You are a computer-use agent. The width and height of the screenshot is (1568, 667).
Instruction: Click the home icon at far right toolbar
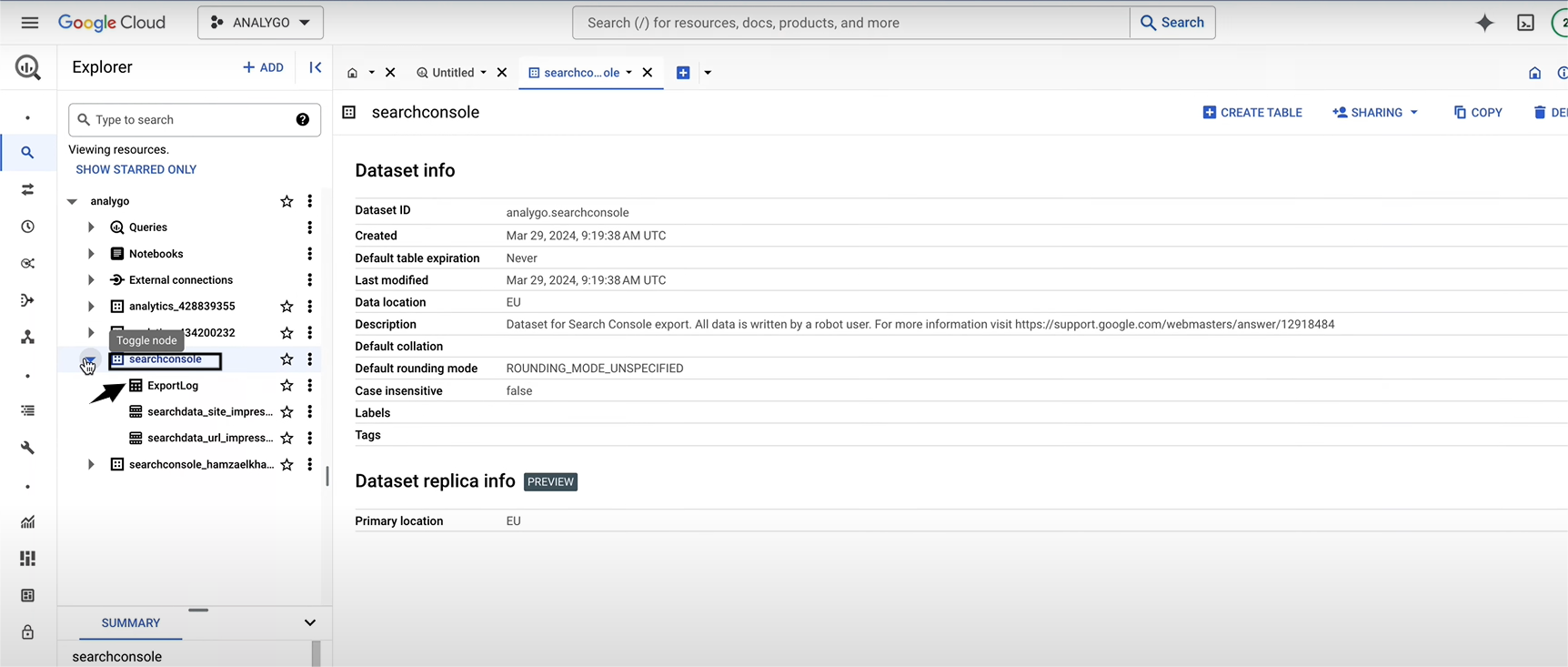coord(1534,73)
